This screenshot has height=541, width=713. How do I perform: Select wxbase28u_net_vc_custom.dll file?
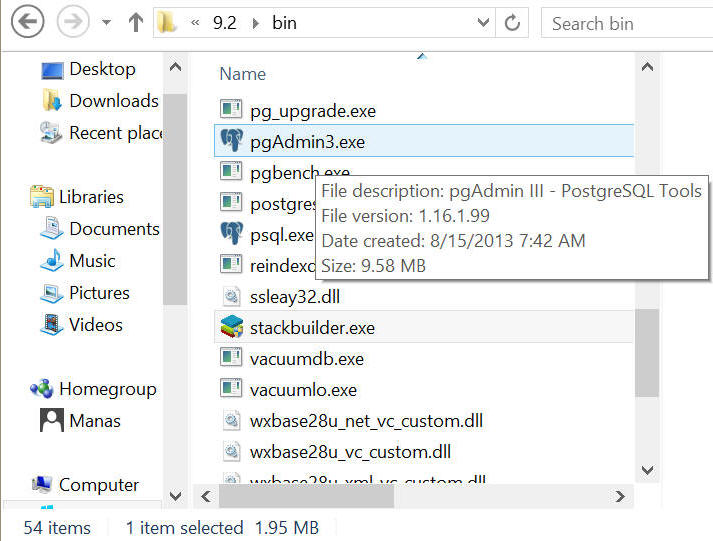point(366,421)
